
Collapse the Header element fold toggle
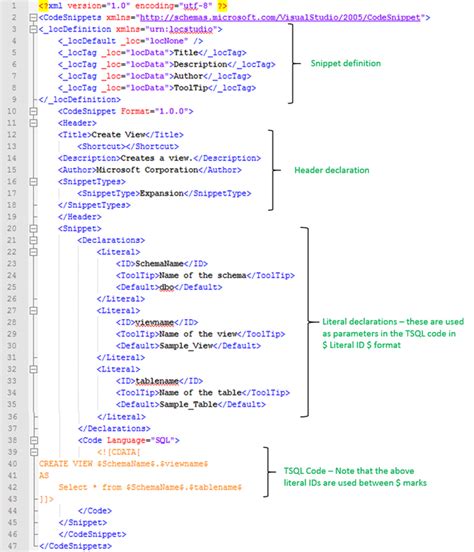(33, 123)
